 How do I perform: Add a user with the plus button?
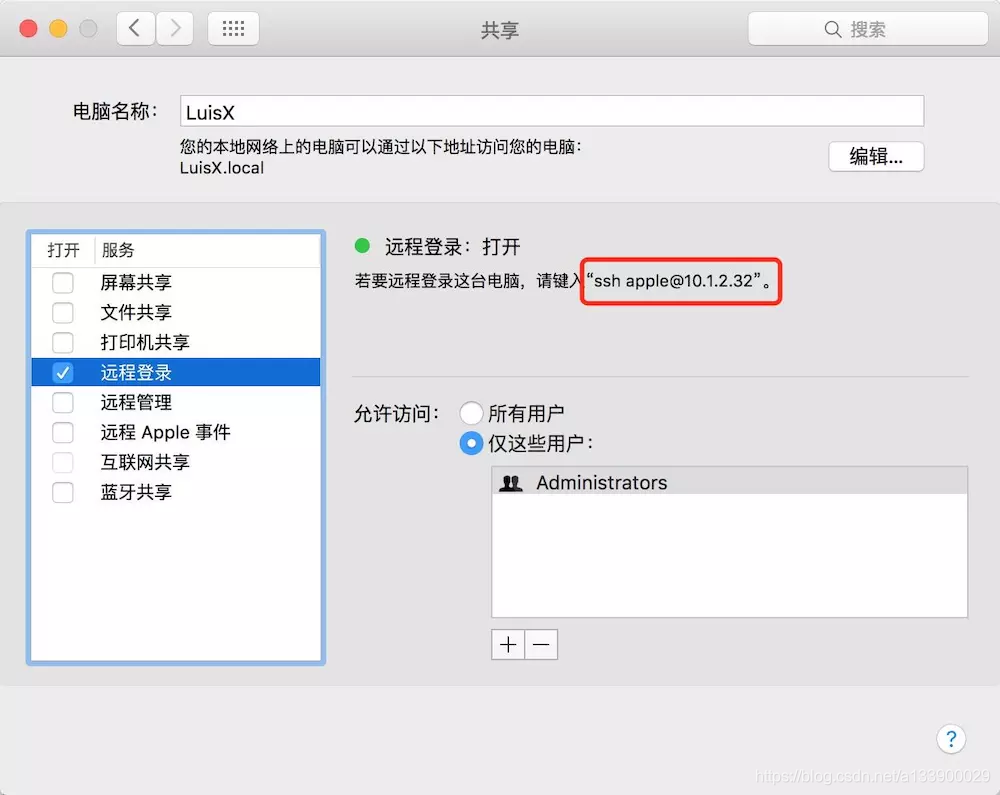(508, 645)
